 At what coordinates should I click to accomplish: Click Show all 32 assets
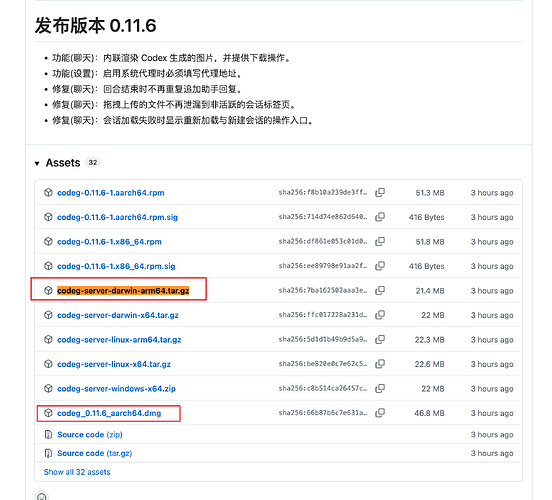(x=77, y=472)
